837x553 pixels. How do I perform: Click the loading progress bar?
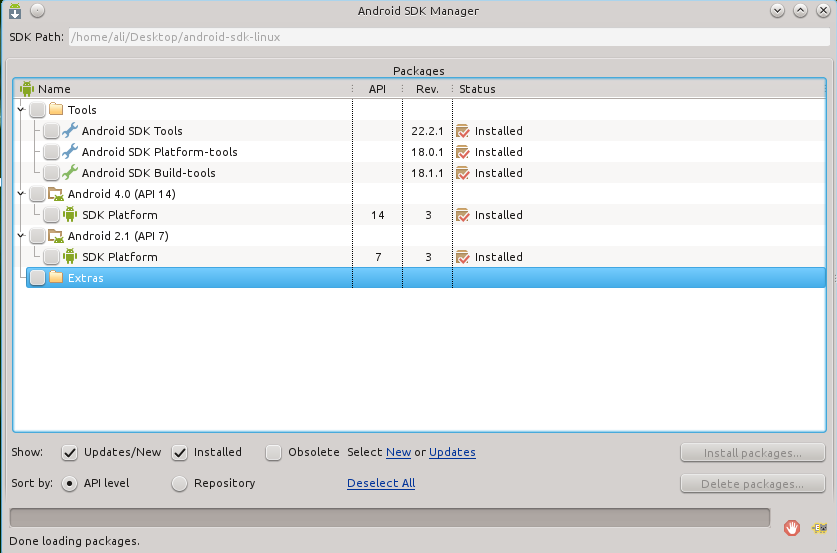pyautogui.click(x=390, y=517)
